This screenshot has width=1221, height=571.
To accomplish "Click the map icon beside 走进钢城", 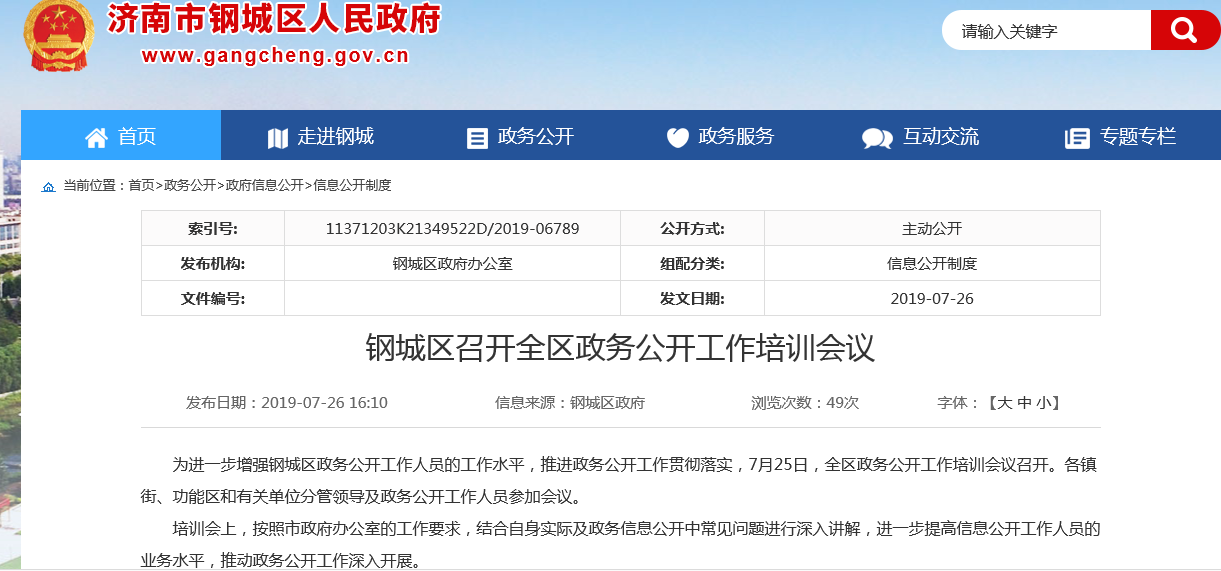I will pos(277,137).
